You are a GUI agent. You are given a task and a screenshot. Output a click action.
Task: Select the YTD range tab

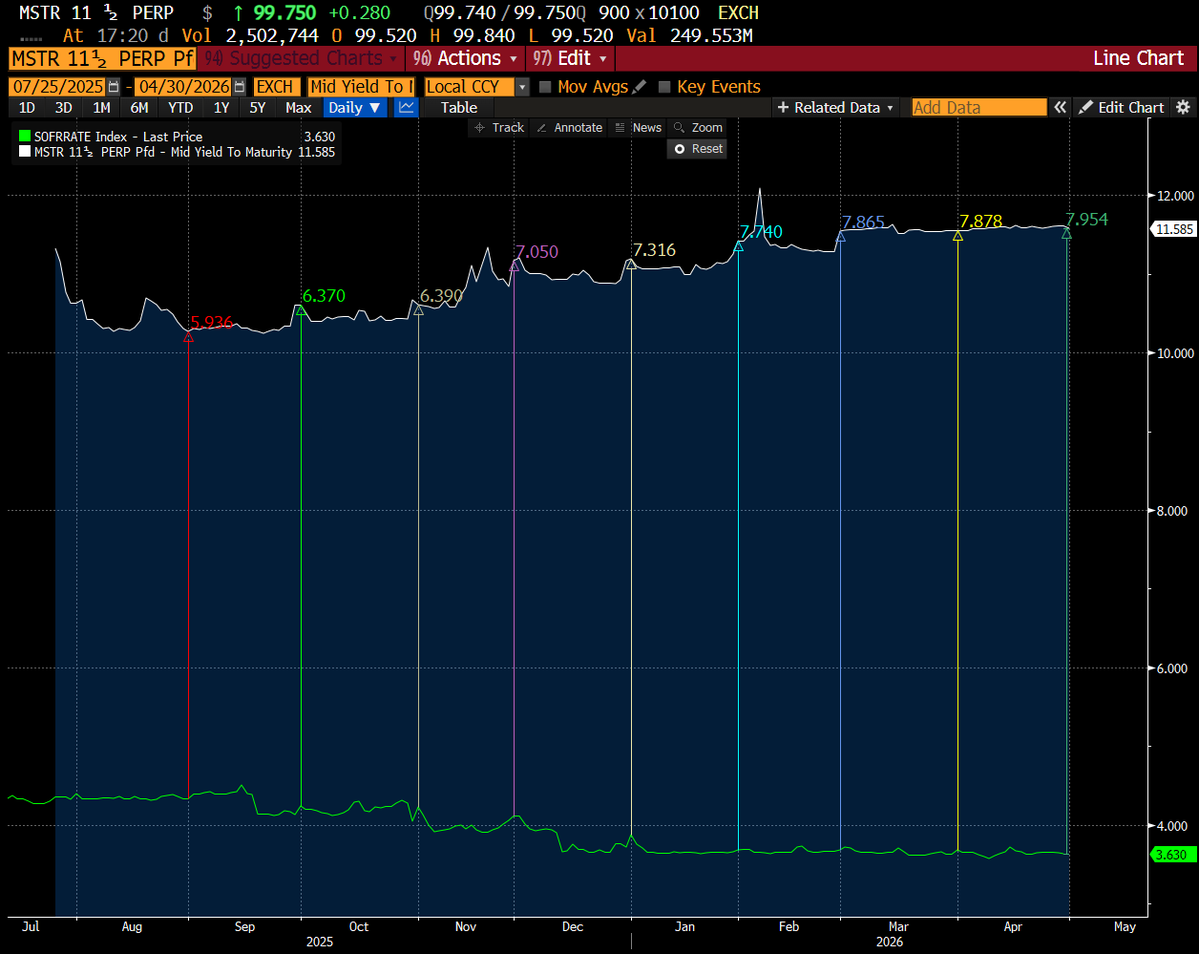tap(180, 108)
